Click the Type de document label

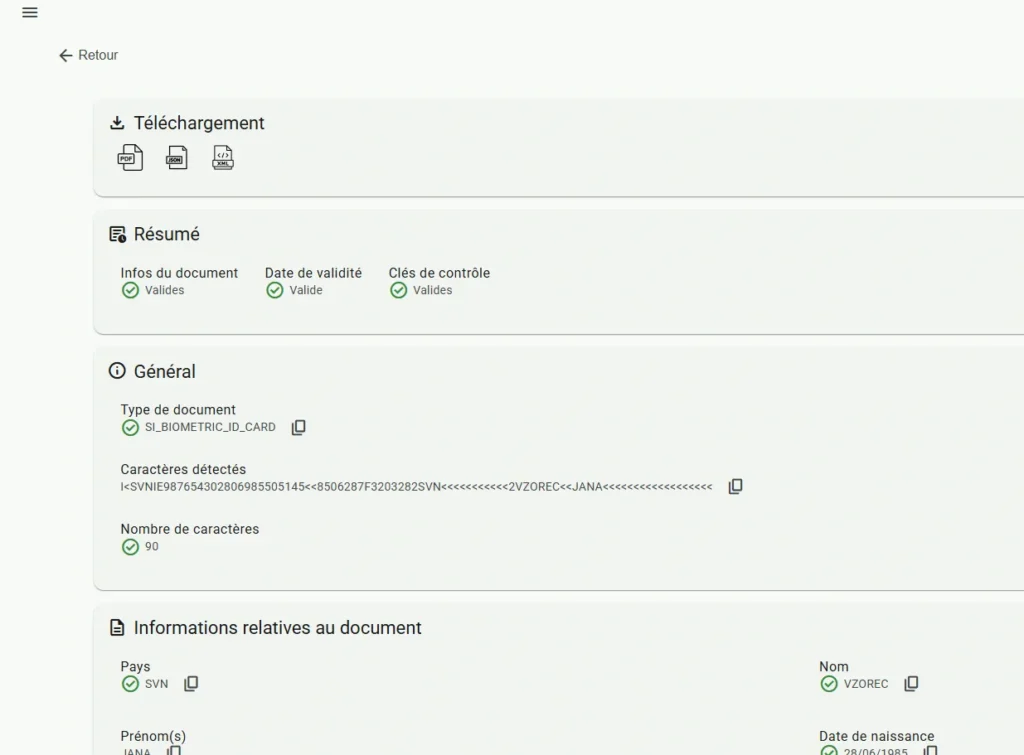point(178,410)
